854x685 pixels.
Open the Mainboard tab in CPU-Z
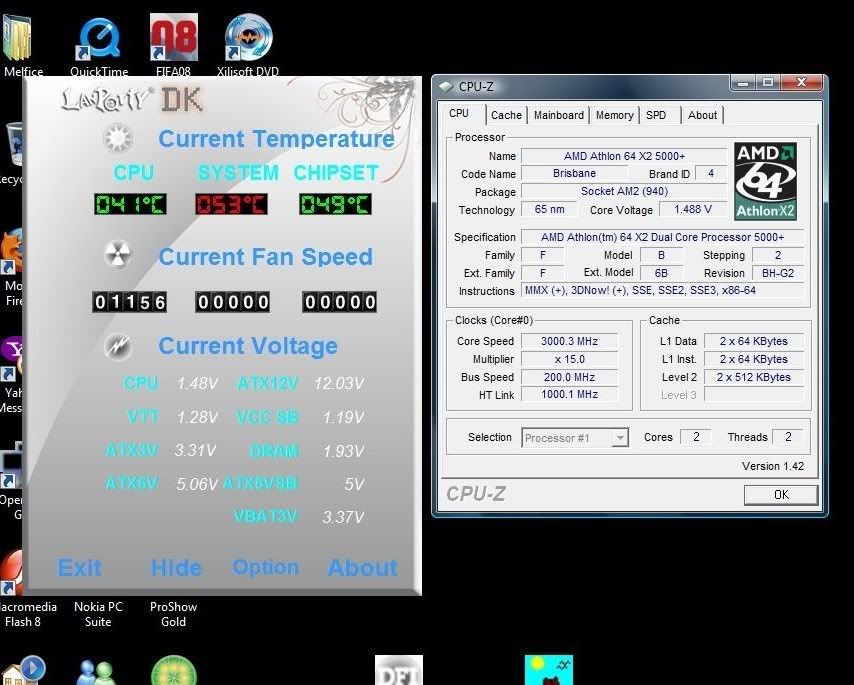click(558, 115)
